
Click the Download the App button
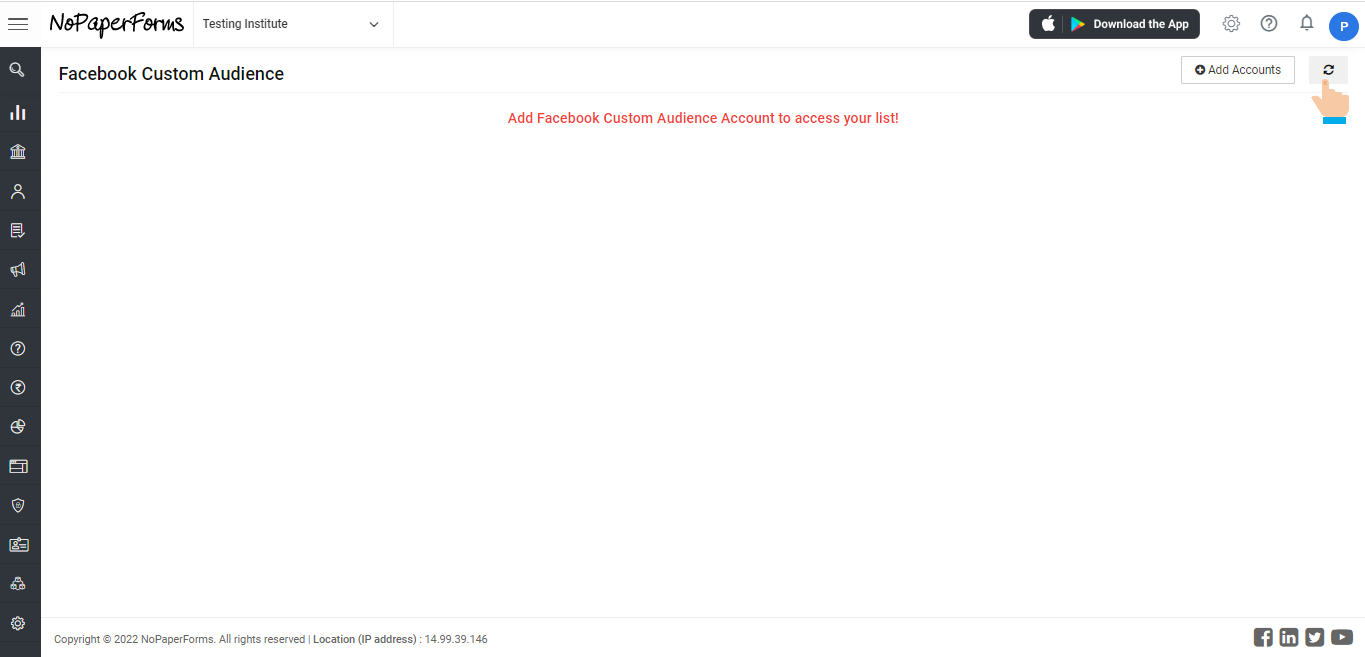(1114, 24)
